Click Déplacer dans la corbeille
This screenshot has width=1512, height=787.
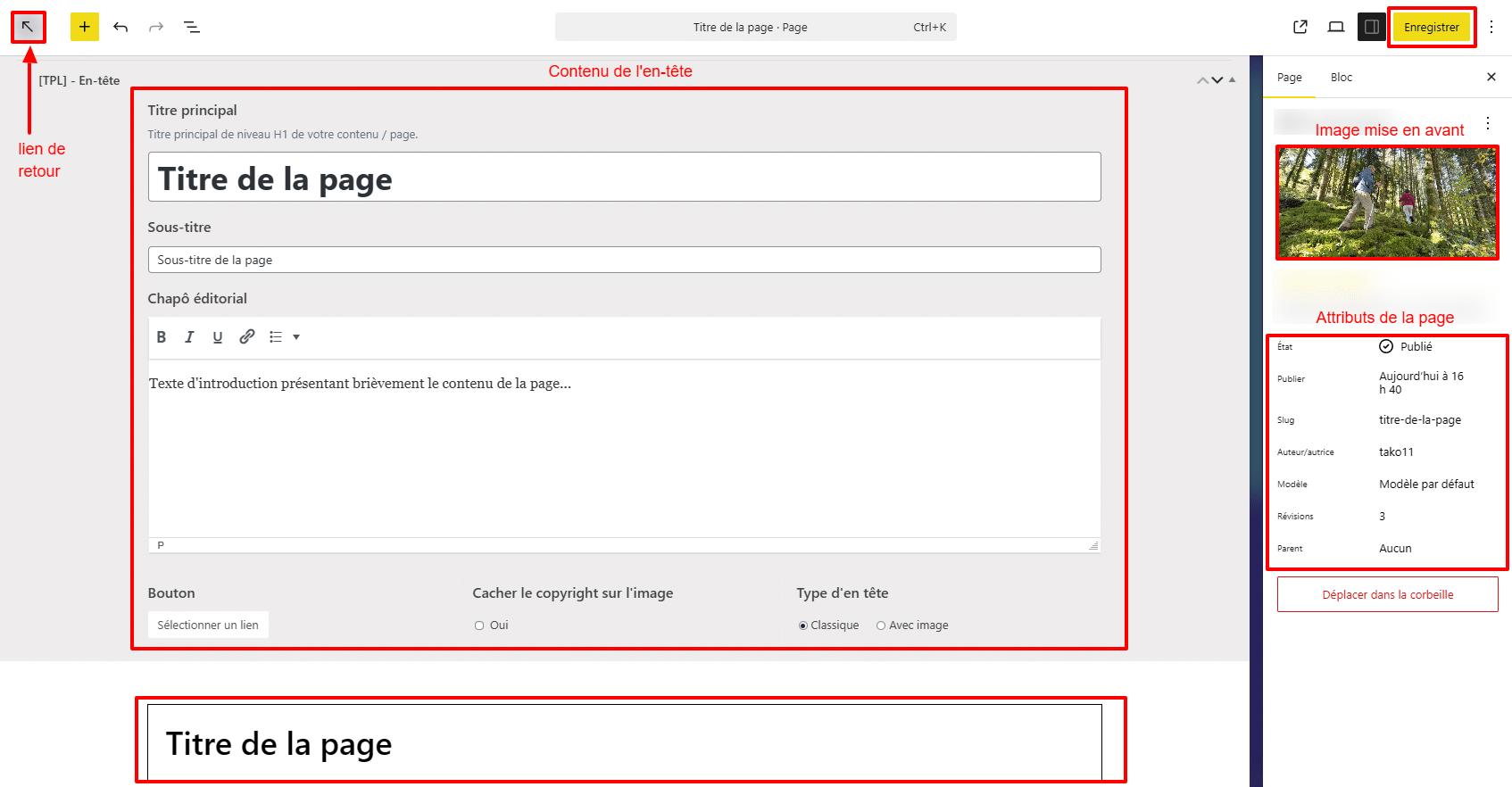coord(1387,594)
